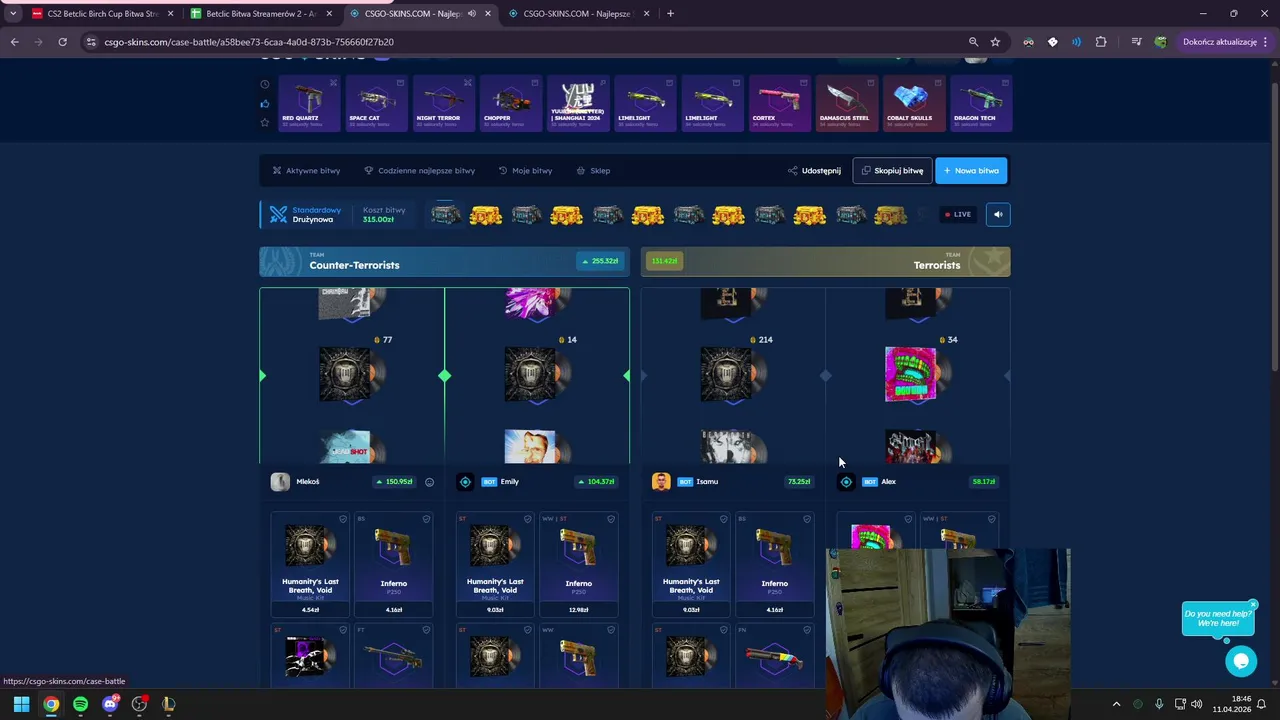This screenshot has height=720, width=1280.
Task: Open the Chopper drop card
Action: (x=510, y=103)
